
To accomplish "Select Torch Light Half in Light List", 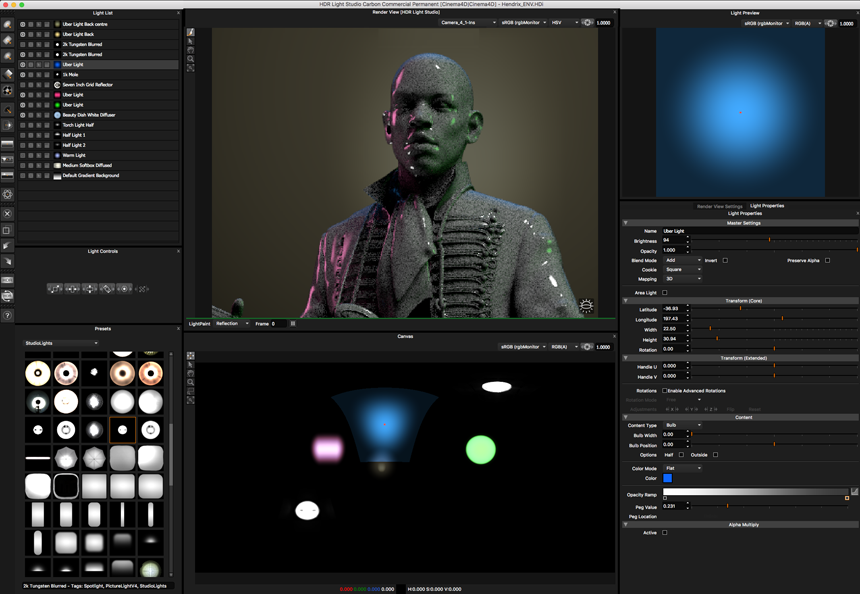I will coord(98,125).
